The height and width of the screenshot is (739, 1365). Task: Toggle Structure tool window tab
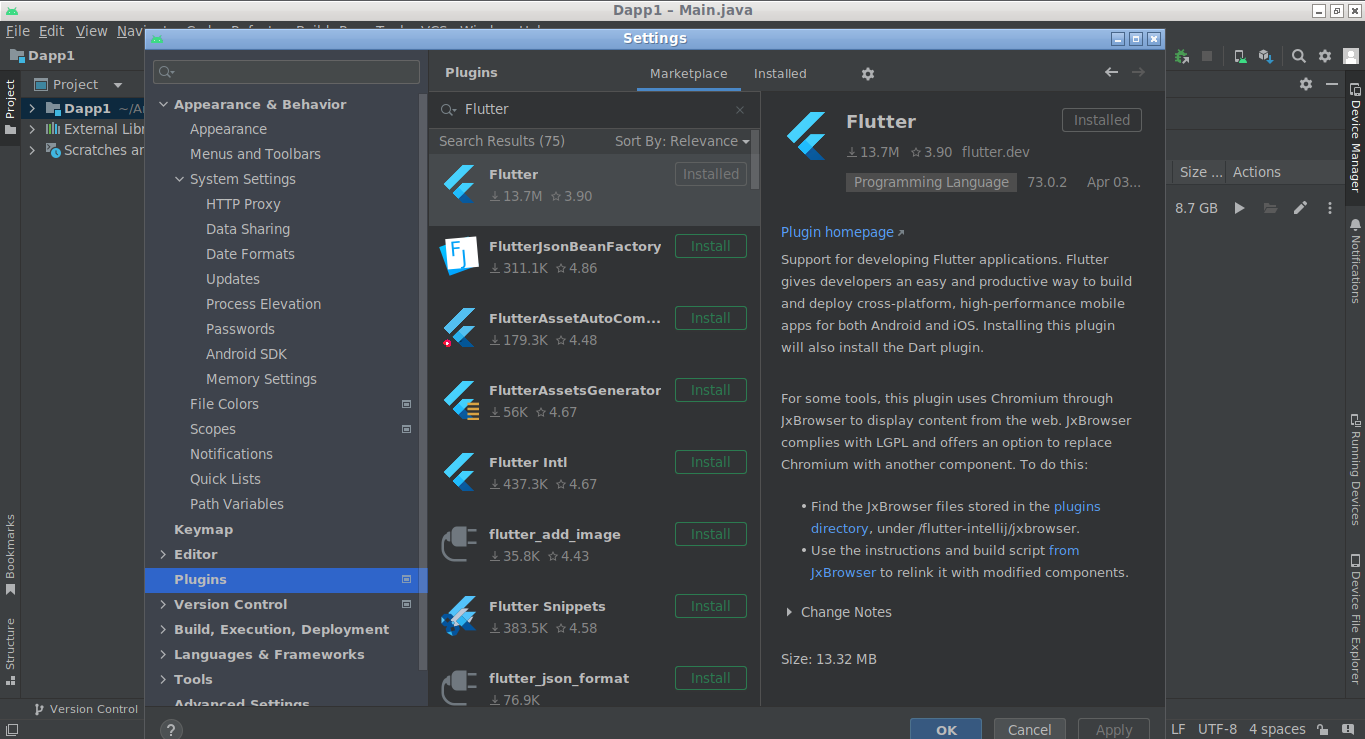pos(10,651)
